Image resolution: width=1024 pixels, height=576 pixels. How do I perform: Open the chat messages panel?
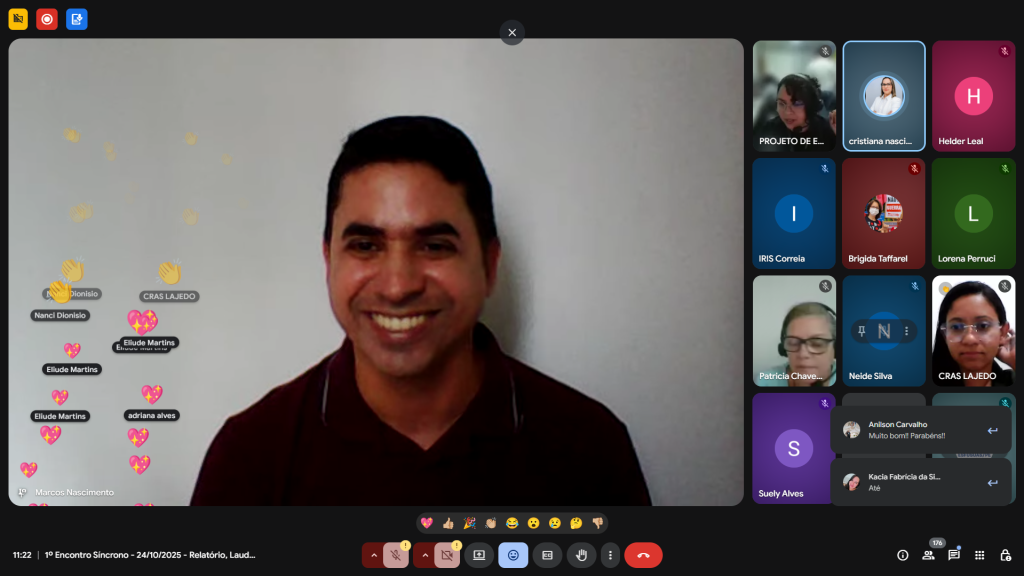tap(954, 555)
